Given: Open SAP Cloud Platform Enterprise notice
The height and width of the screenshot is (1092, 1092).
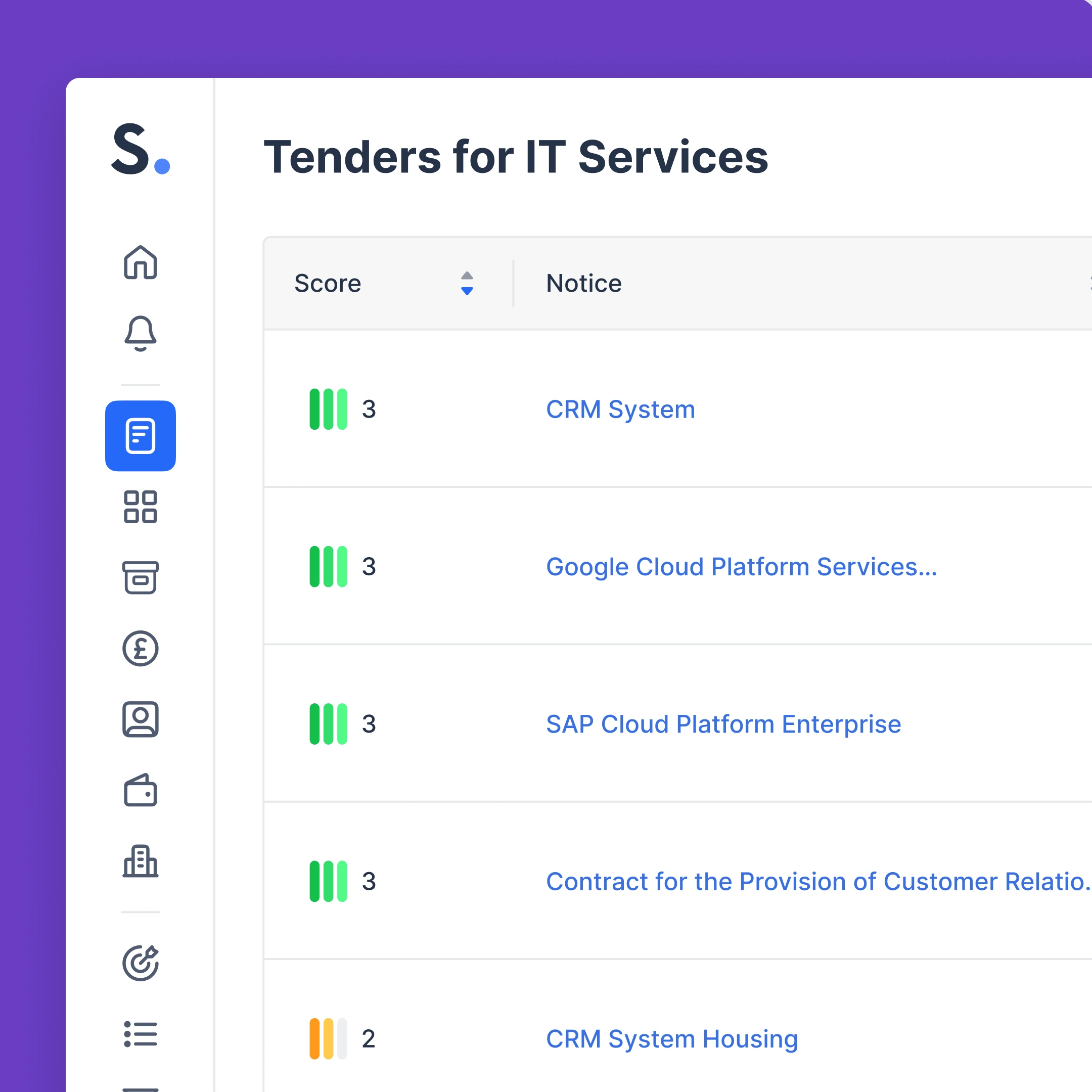Looking at the screenshot, I should [723, 724].
